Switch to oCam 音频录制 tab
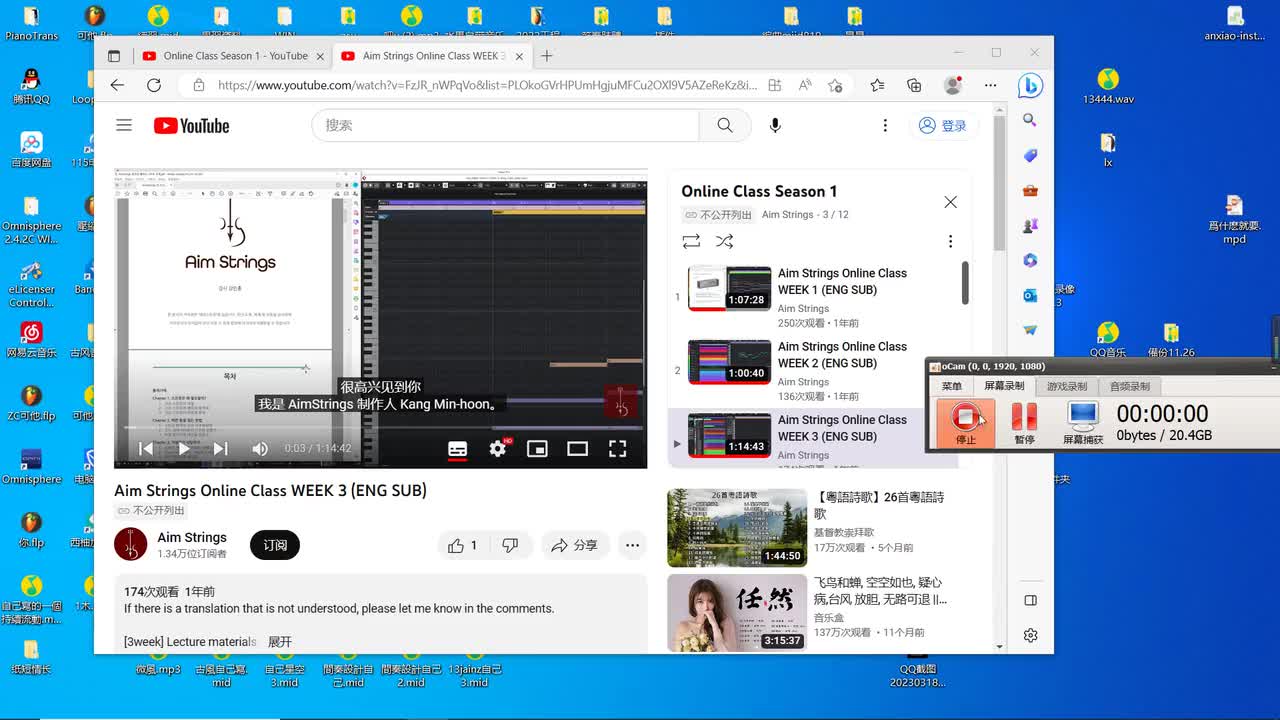The height and width of the screenshot is (720, 1280). (1129, 386)
